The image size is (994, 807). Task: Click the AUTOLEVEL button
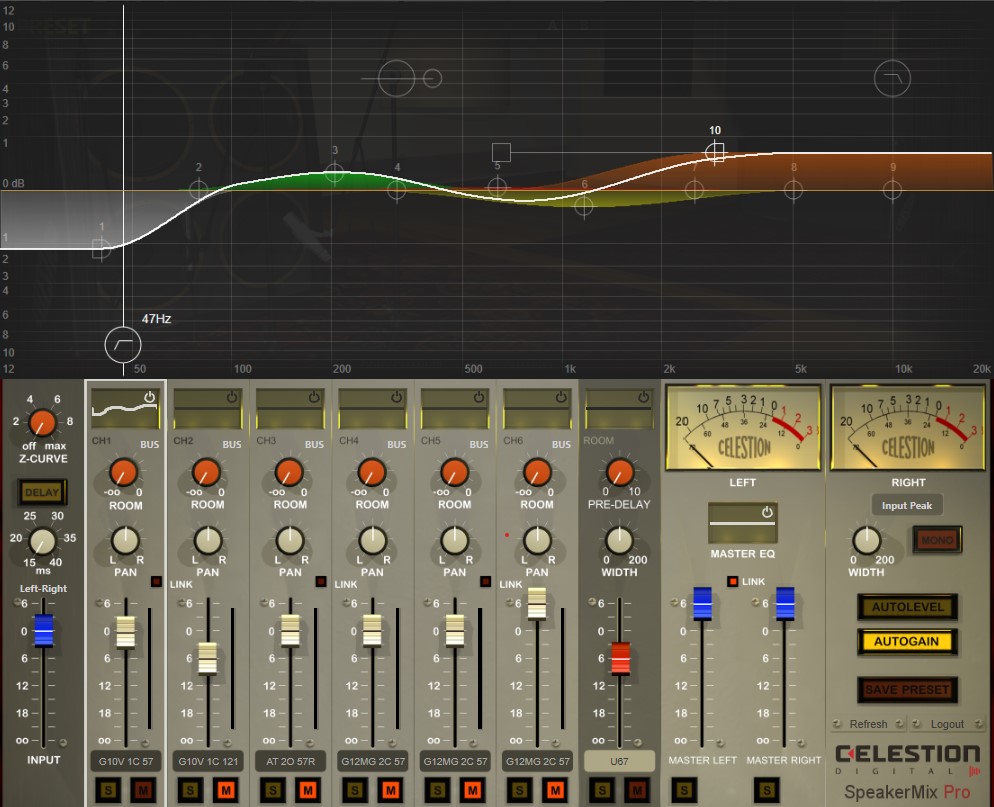(x=907, y=607)
